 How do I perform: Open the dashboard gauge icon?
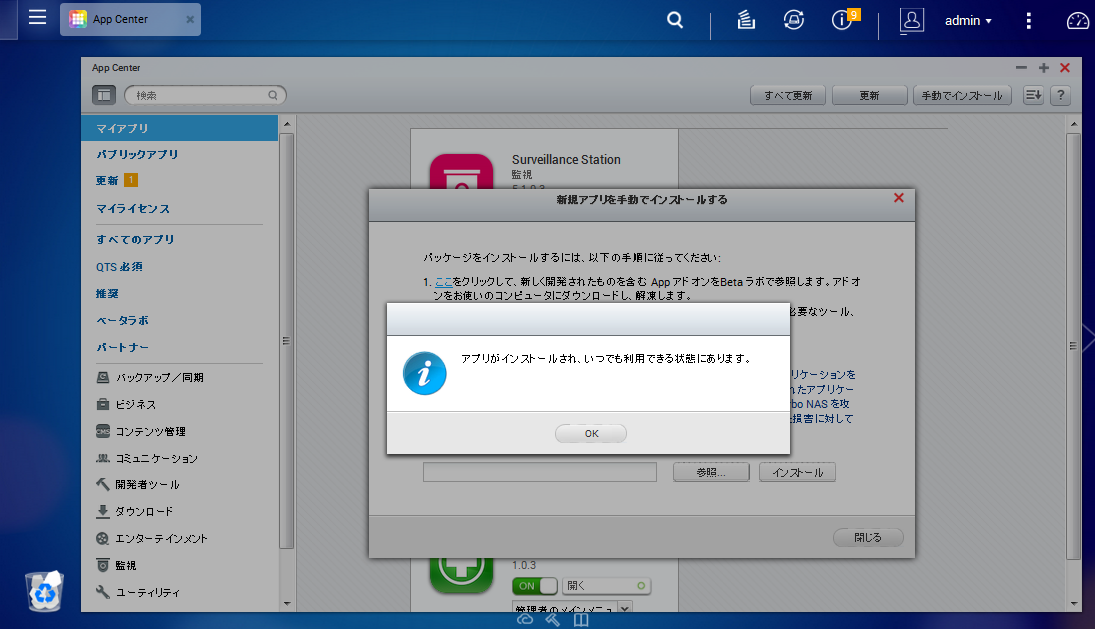1077,20
